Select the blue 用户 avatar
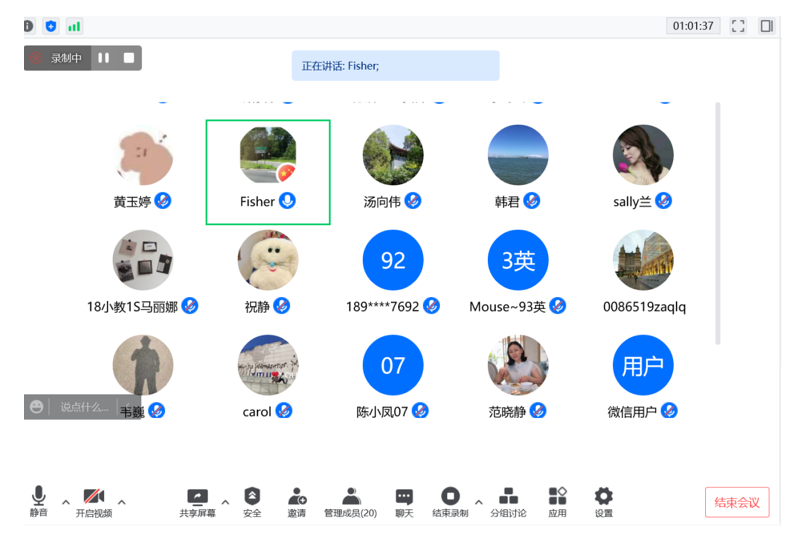This screenshot has height=540, width=796. (x=643, y=365)
